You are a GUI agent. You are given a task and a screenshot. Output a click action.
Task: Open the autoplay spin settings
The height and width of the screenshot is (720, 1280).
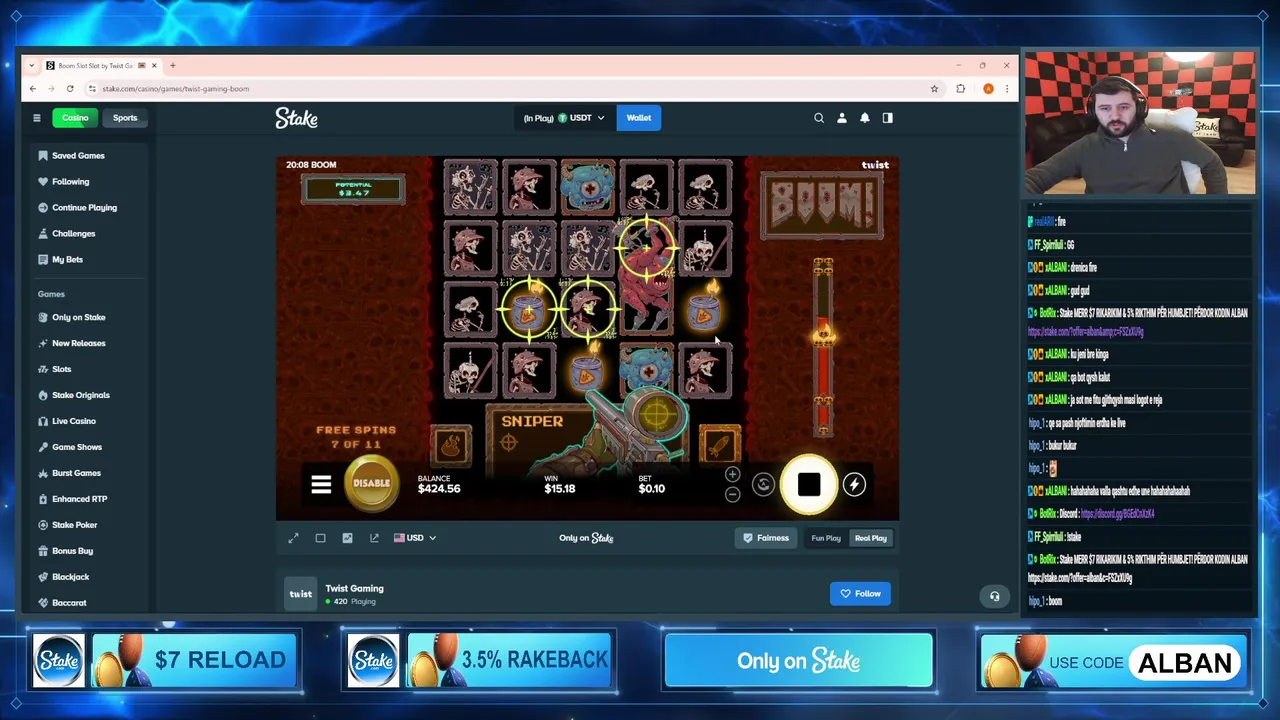763,485
